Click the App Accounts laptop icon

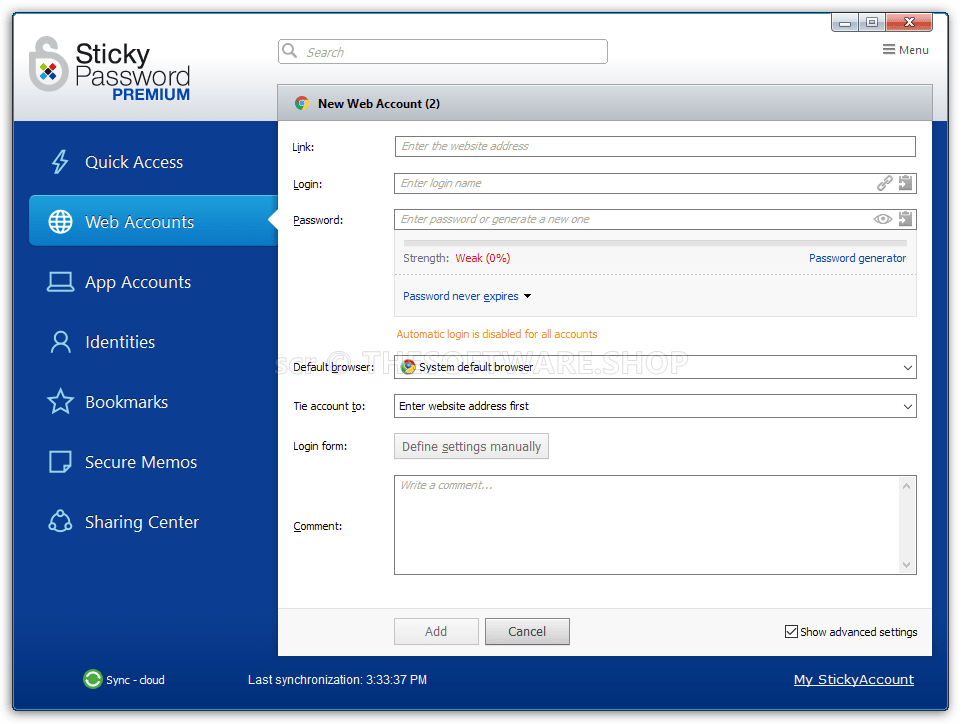coord(60,282)
